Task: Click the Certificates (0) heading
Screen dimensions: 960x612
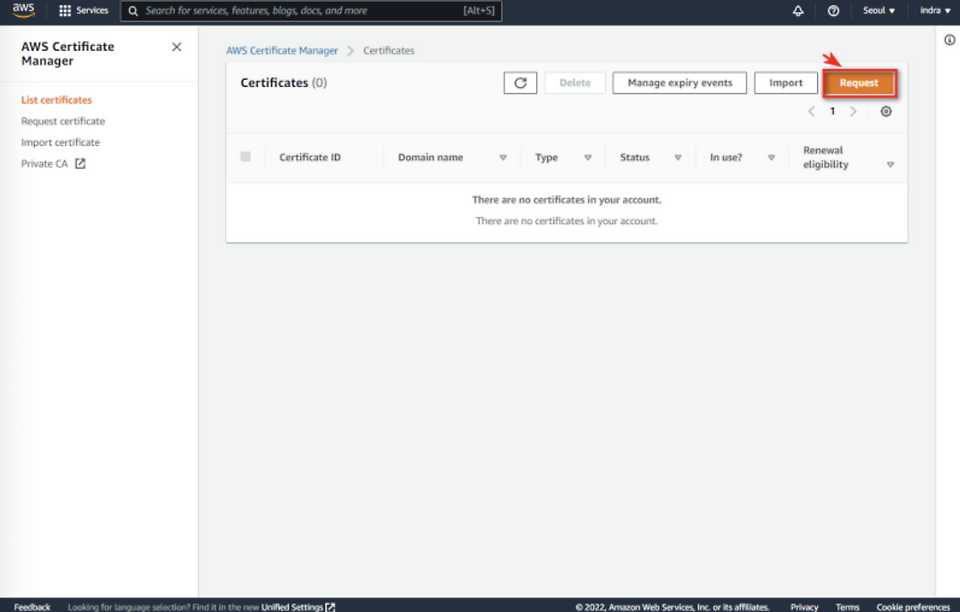Action: 283,83
